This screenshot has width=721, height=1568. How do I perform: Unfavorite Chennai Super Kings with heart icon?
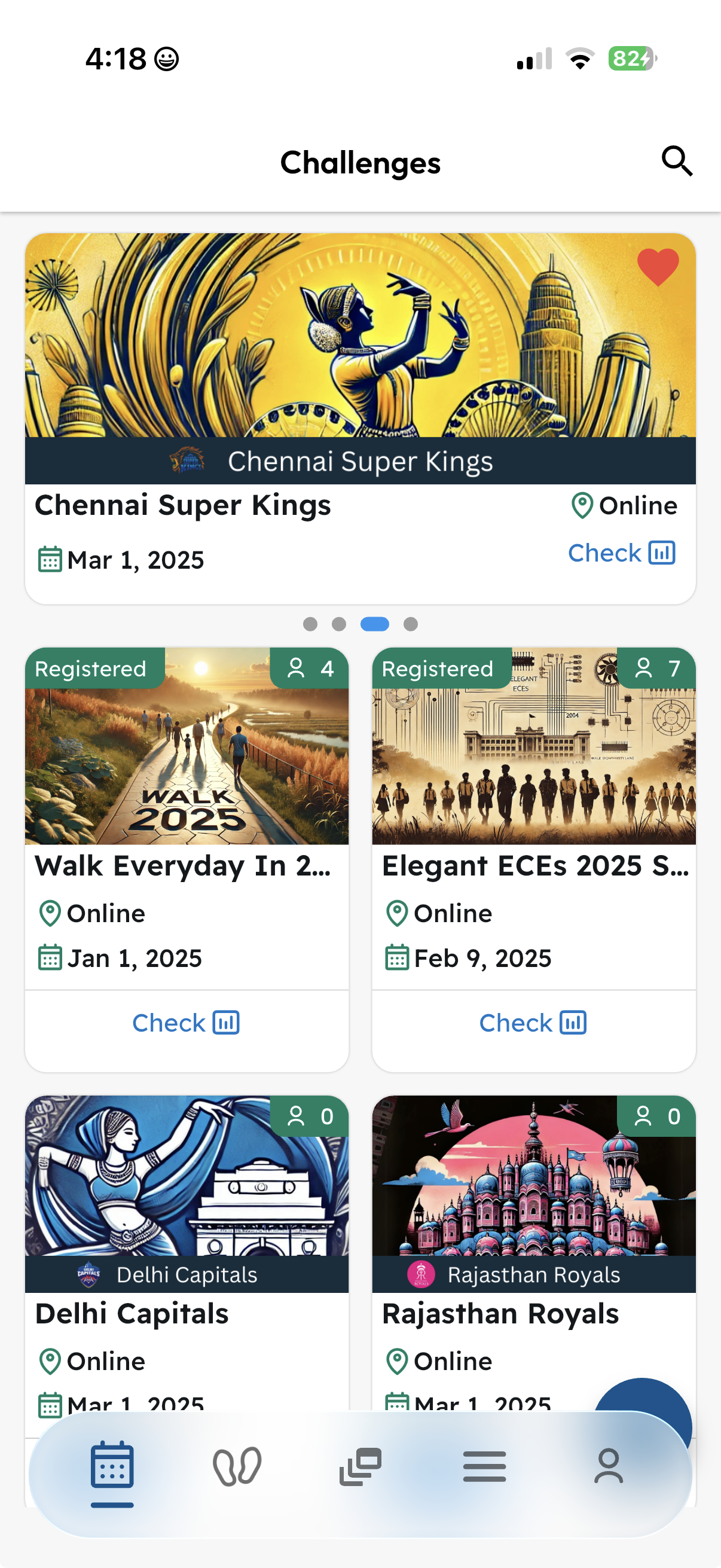point(658,267)
